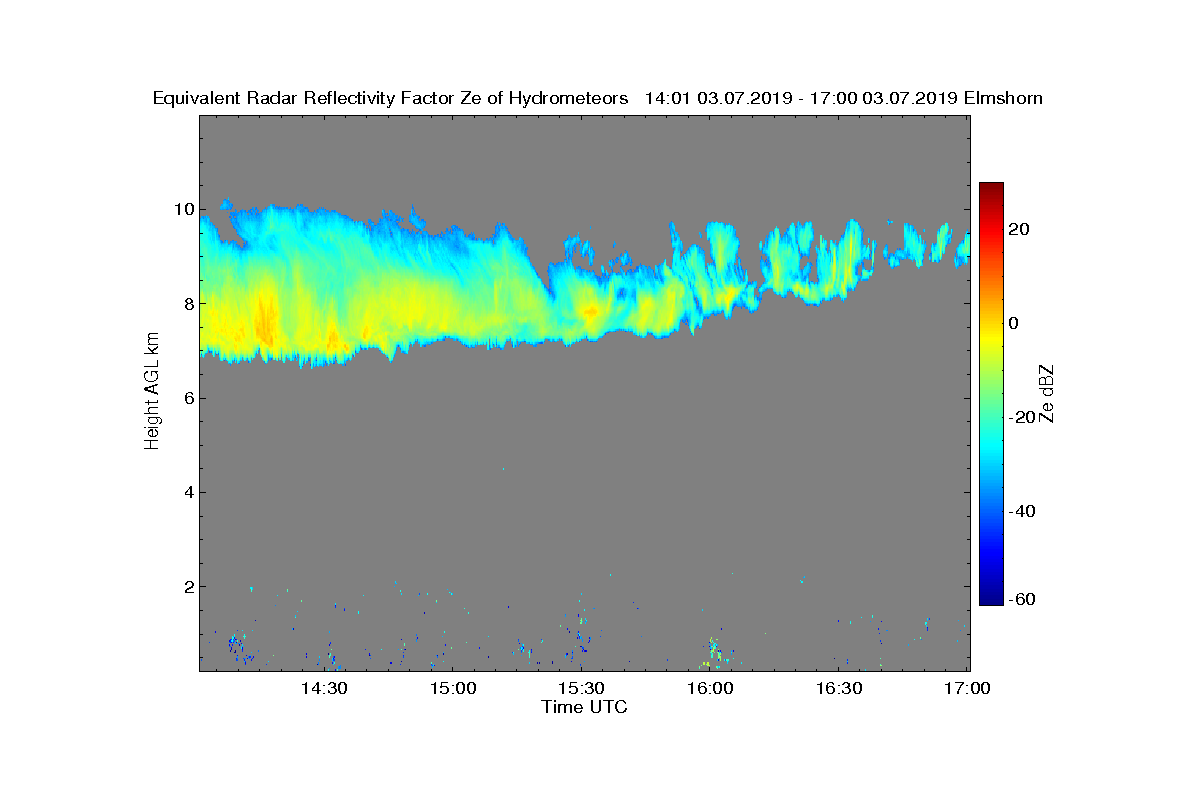
Task: Click the colorbar label -40
Action: pos(1023,511)
